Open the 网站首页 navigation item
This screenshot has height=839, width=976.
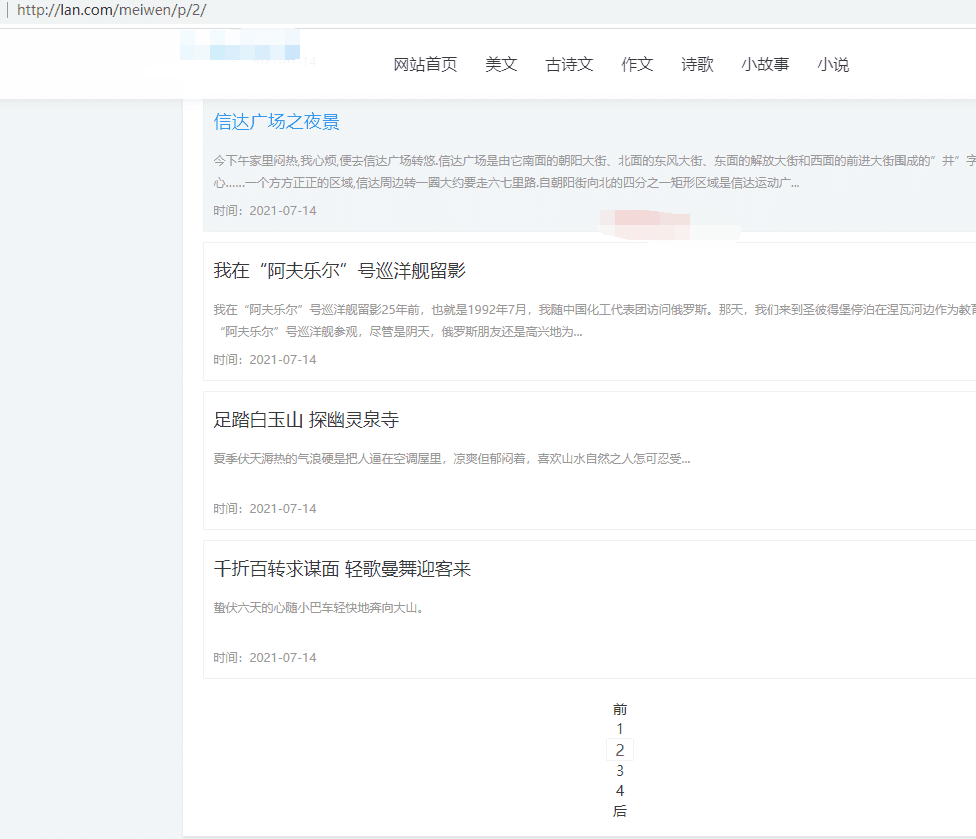click(x=425, y=65)
